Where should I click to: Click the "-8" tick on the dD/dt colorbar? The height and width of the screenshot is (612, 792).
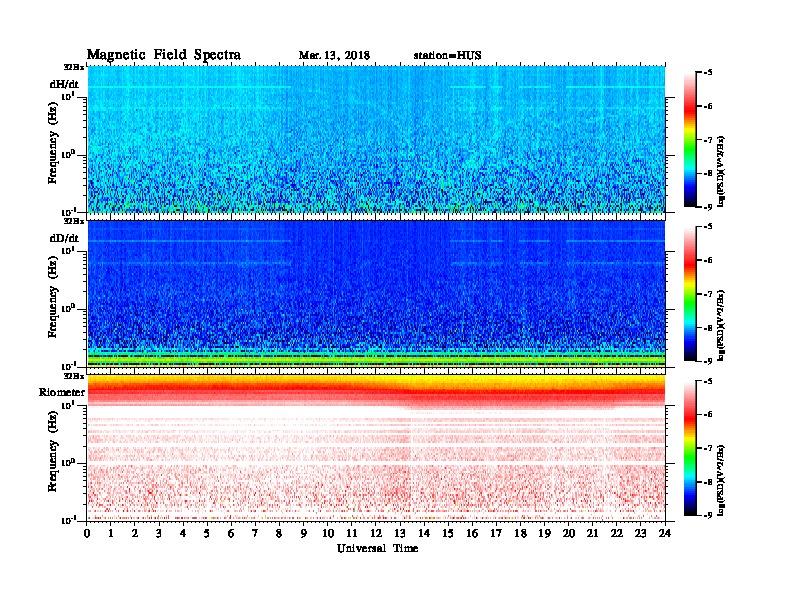[x=708, y=328]
